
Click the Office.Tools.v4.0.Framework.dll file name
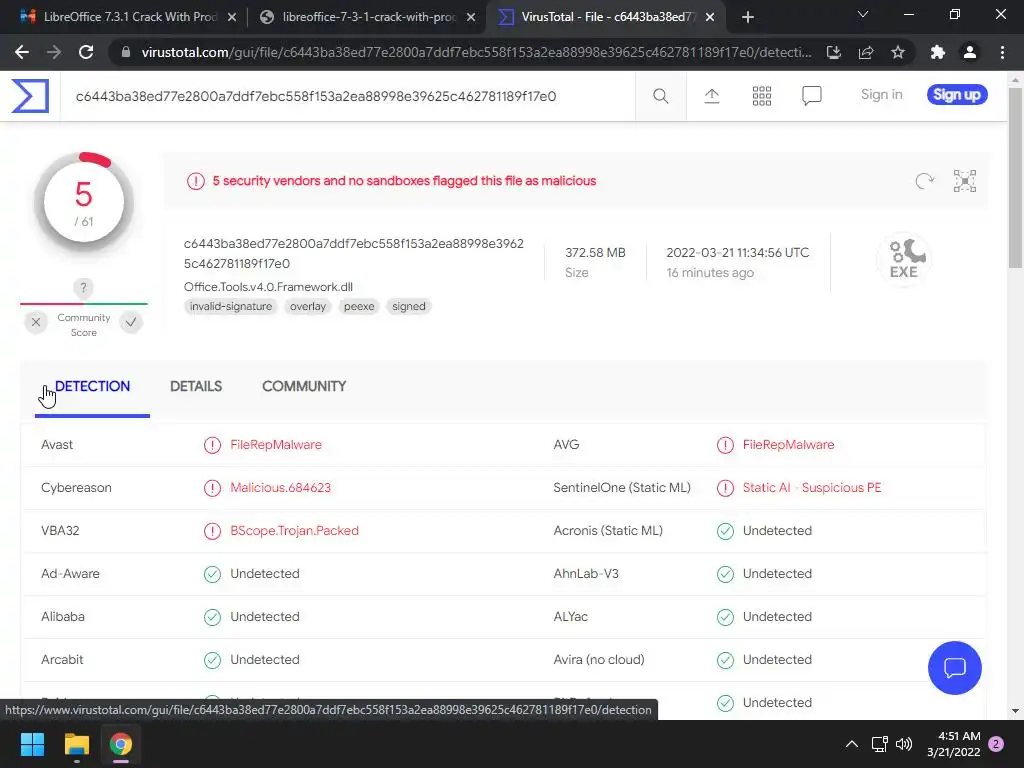coord(268,287)
